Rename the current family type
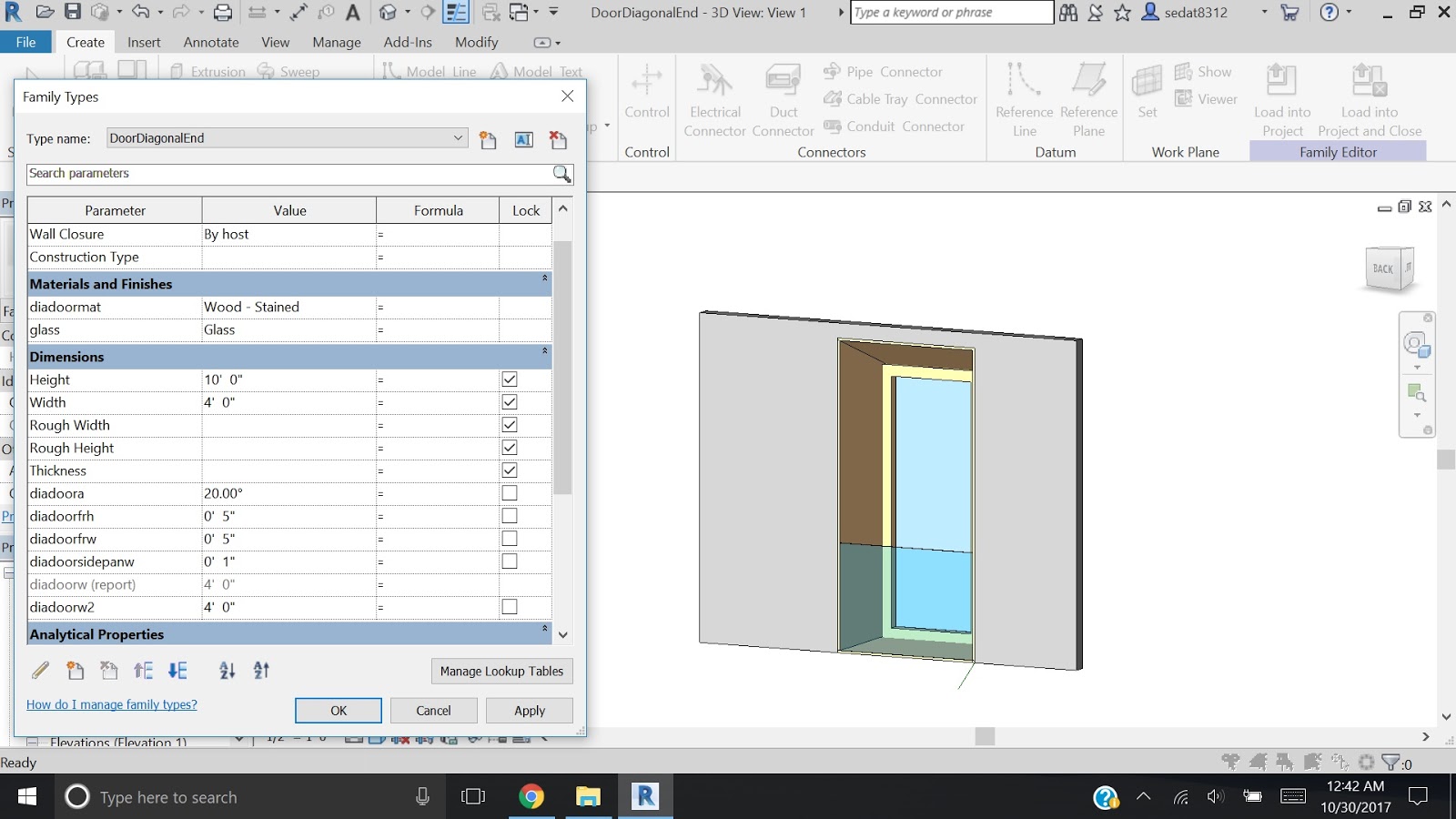 pyautogui.click(x=523, y=140)
